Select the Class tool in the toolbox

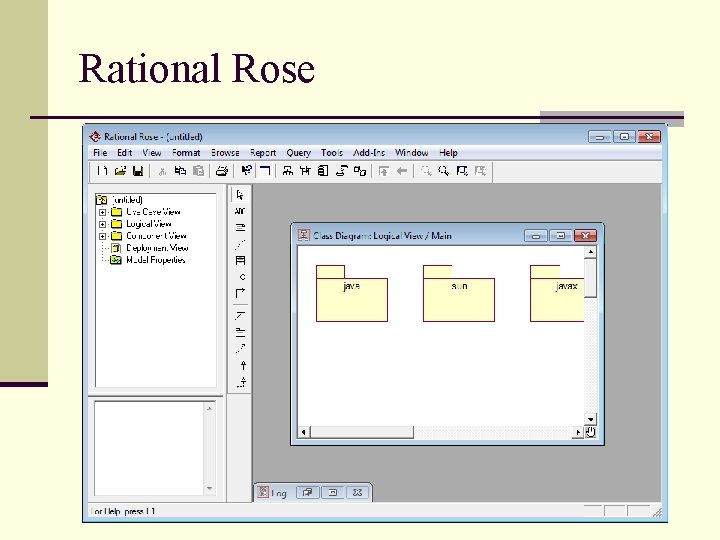(240, 260)
